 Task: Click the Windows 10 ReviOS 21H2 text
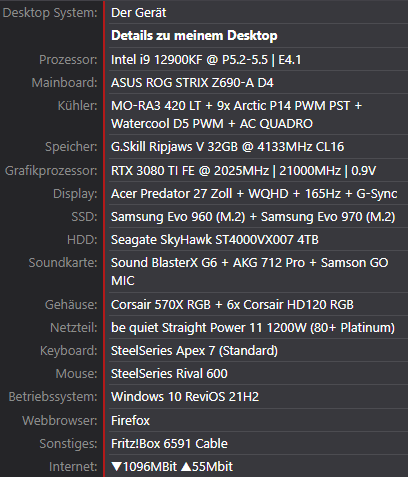click(185, 397)
